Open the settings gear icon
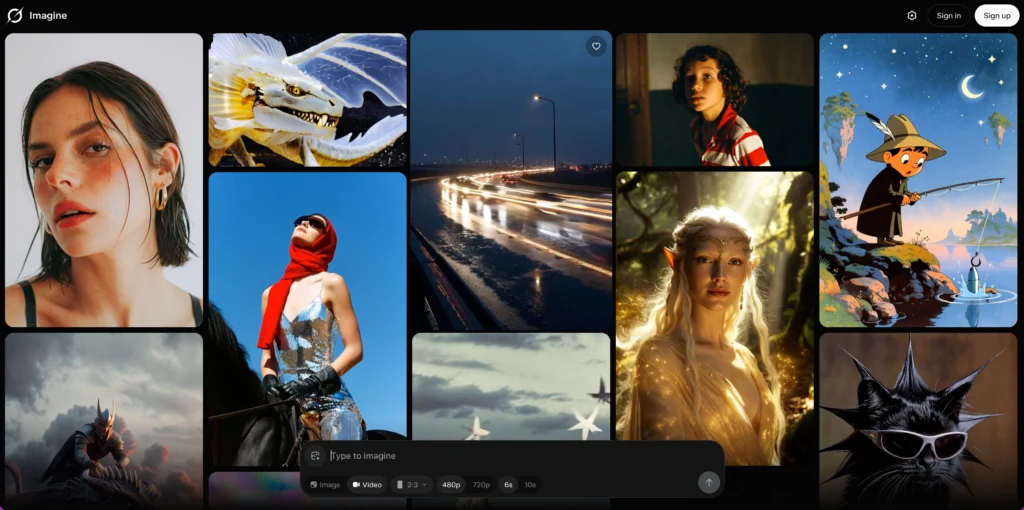 coord(912,16)
